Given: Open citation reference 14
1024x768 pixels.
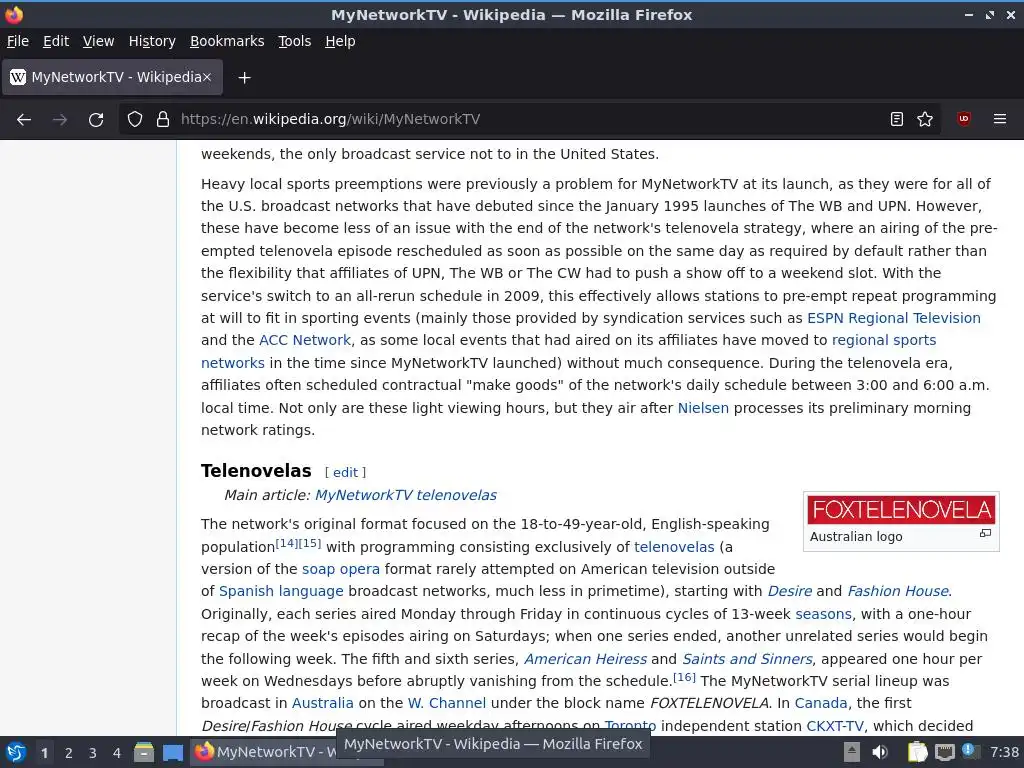Looking at the screenshot, I should click(x=286, y=543).
